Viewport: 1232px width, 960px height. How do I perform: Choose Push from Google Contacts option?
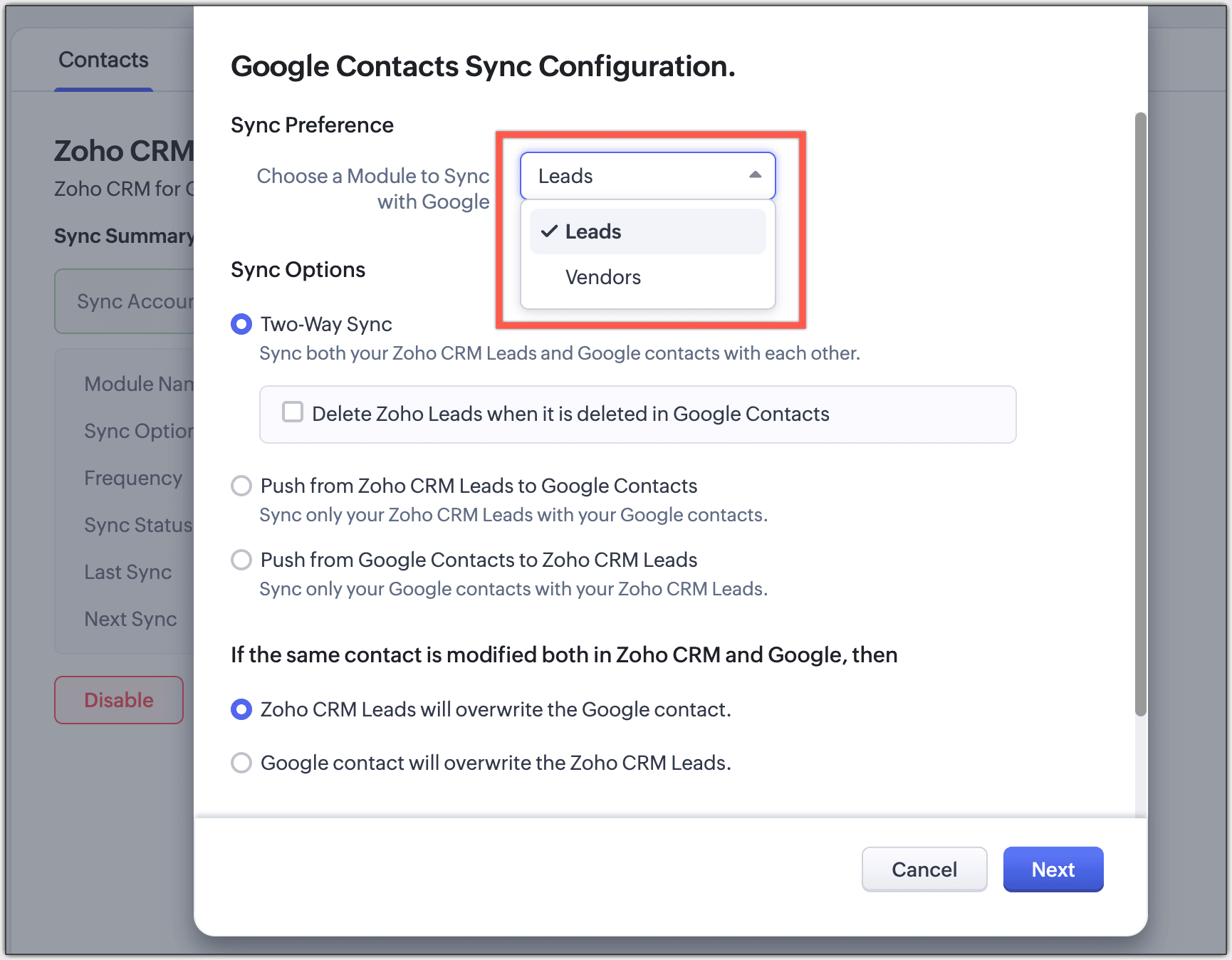(241, 560)
